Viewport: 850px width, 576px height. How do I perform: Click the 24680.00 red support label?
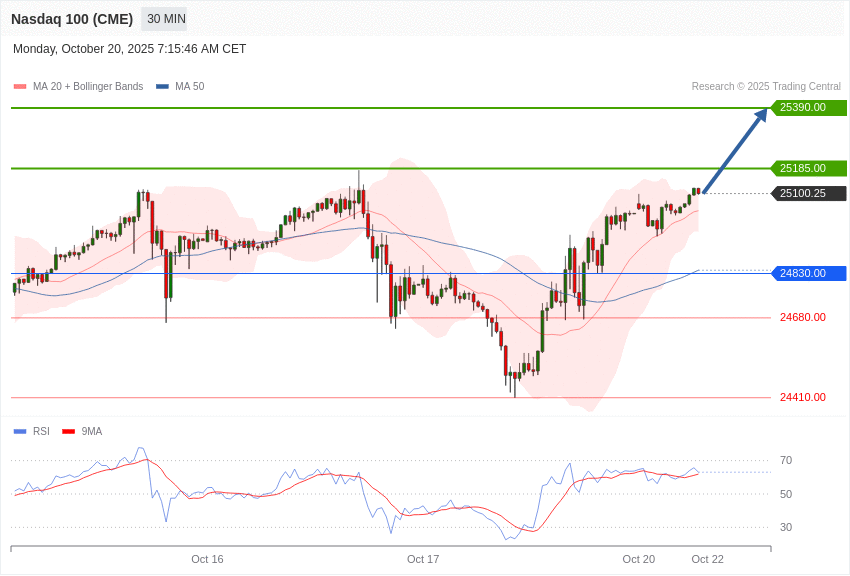click(x=803, y=317)
